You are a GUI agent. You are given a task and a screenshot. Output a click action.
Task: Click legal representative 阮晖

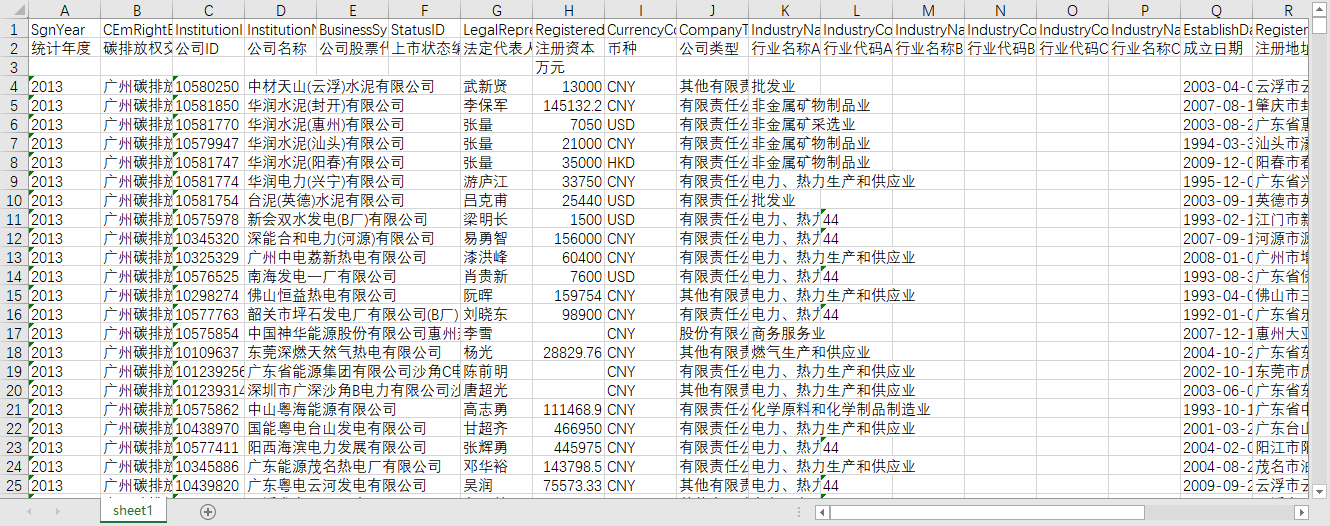(x=497, y=295)
